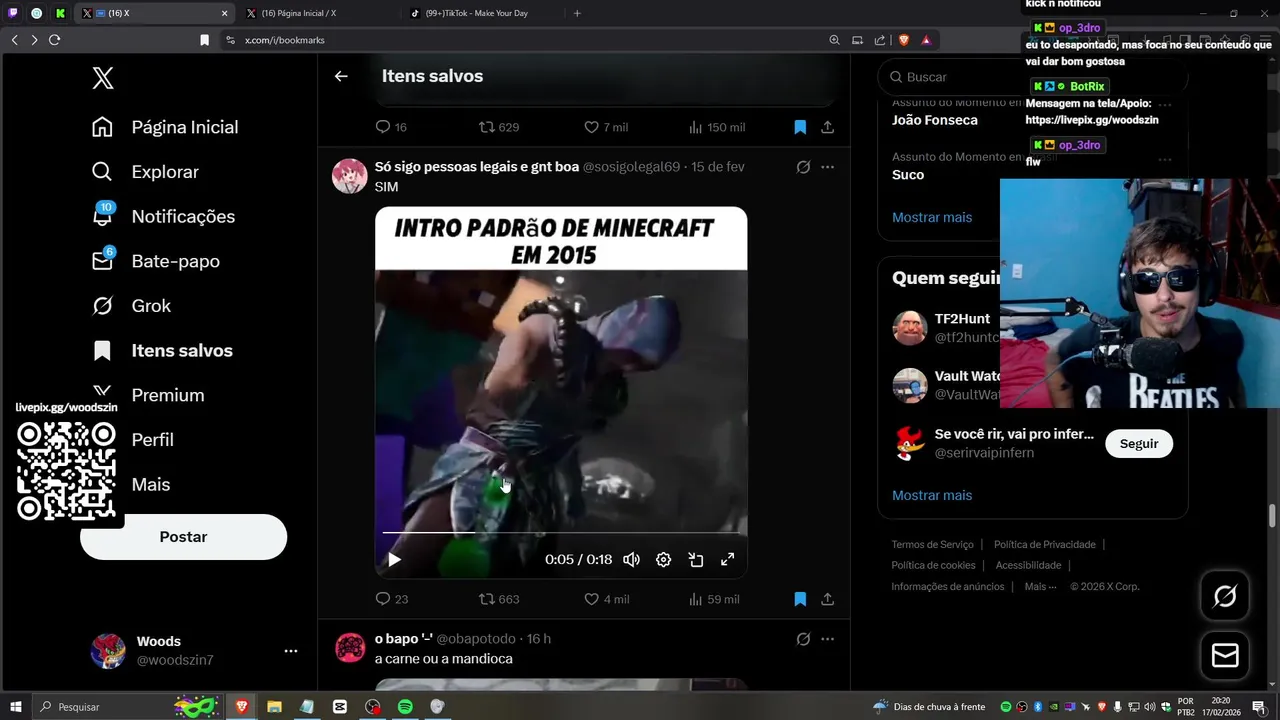Screen dimensions: 1280x720
Task: Open João Fonseca trending topic
Action: tap(935, 120)
